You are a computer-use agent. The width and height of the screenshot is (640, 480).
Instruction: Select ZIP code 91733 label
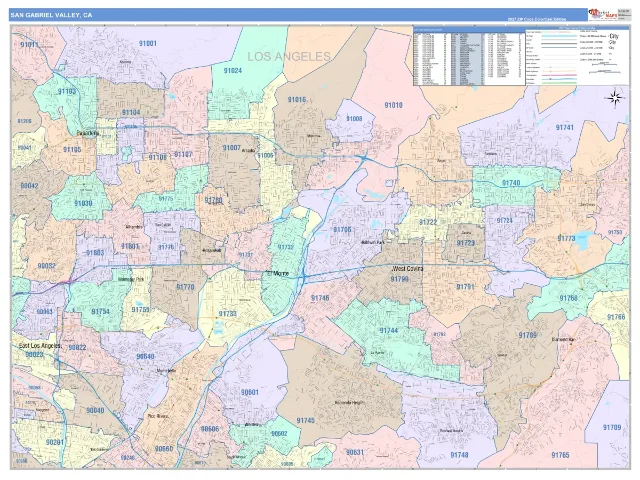227,314
